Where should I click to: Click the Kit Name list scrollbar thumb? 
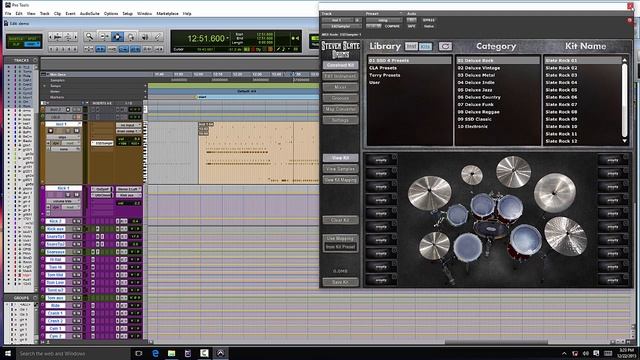[x=624, y=100]
